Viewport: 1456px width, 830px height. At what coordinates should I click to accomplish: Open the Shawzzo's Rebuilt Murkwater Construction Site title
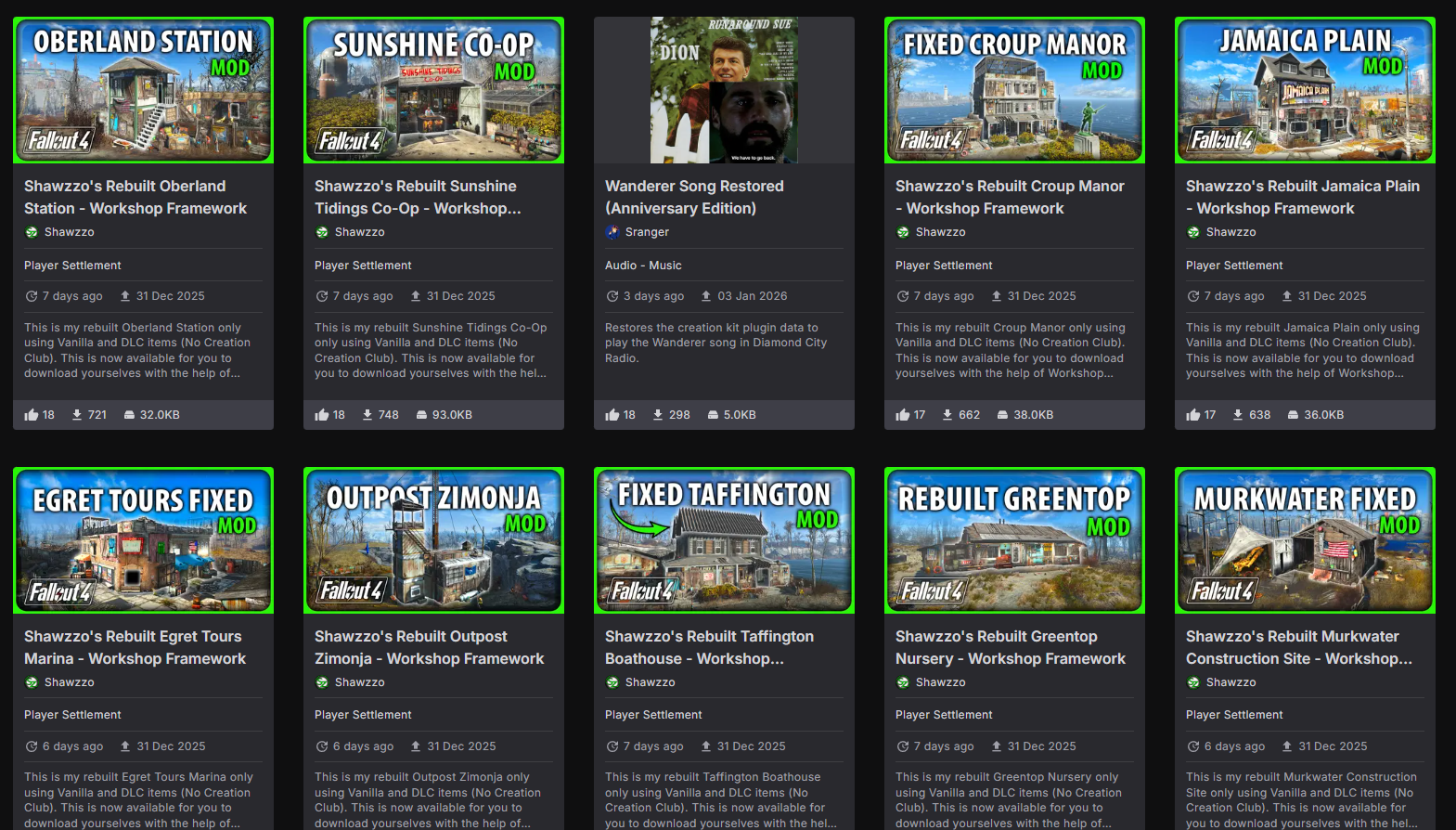1299,648
